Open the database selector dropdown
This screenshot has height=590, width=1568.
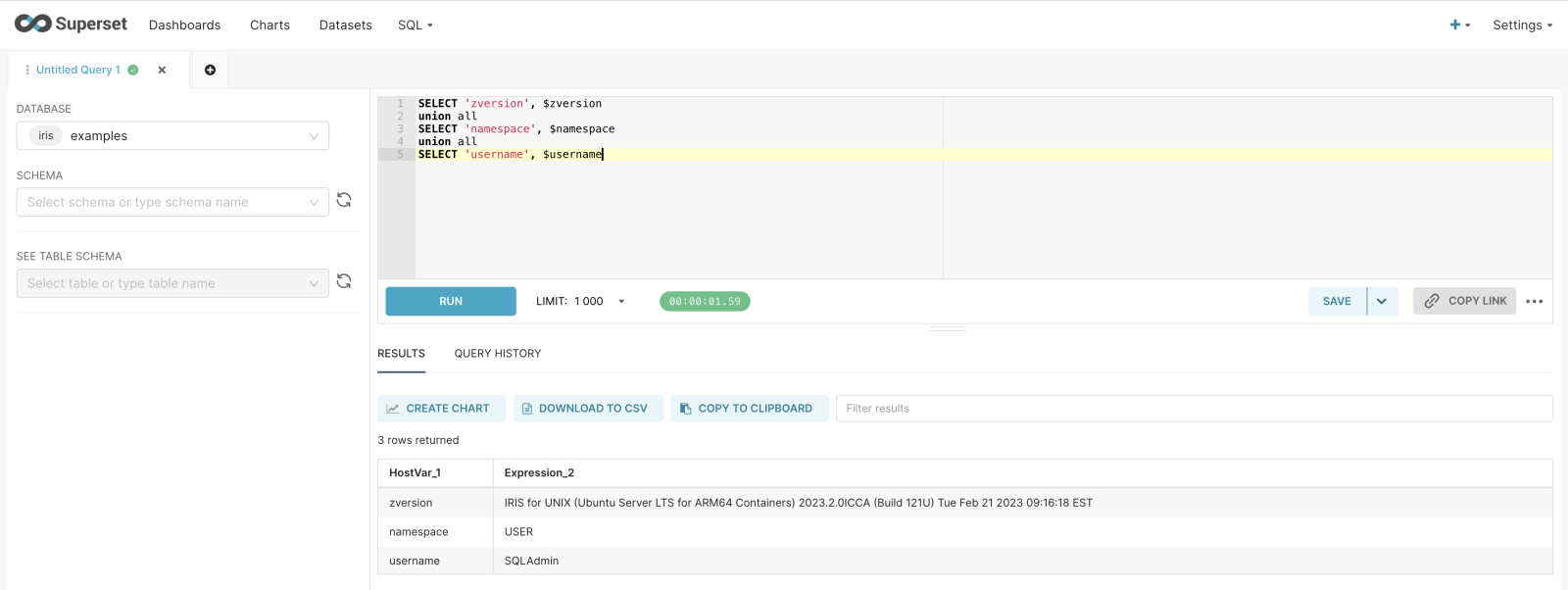pos(172,136)
